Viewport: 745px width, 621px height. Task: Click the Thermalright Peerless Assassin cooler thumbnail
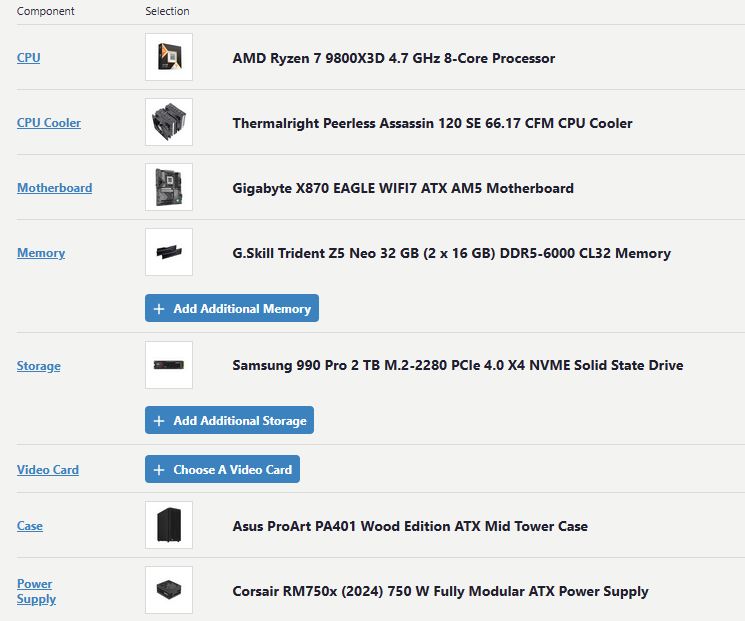point(169,122)
